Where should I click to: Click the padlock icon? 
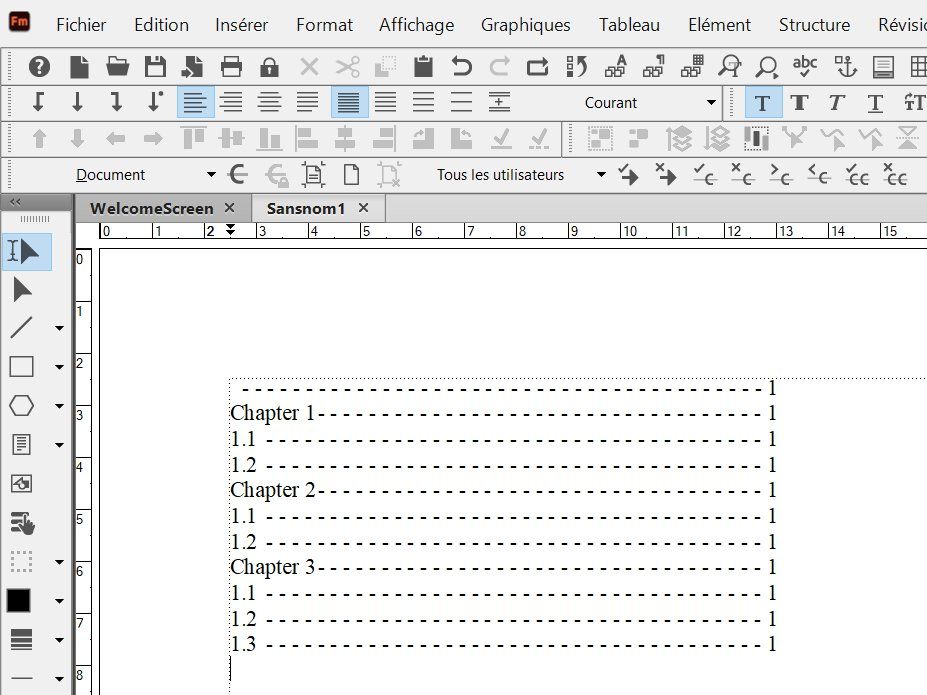coord(269,67)
